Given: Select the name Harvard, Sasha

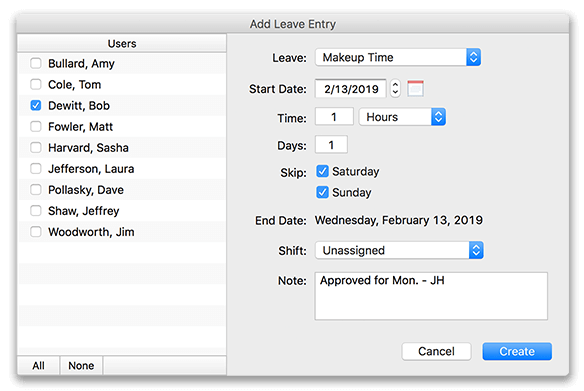Looking at the screenshot, I should pos(88,148).
